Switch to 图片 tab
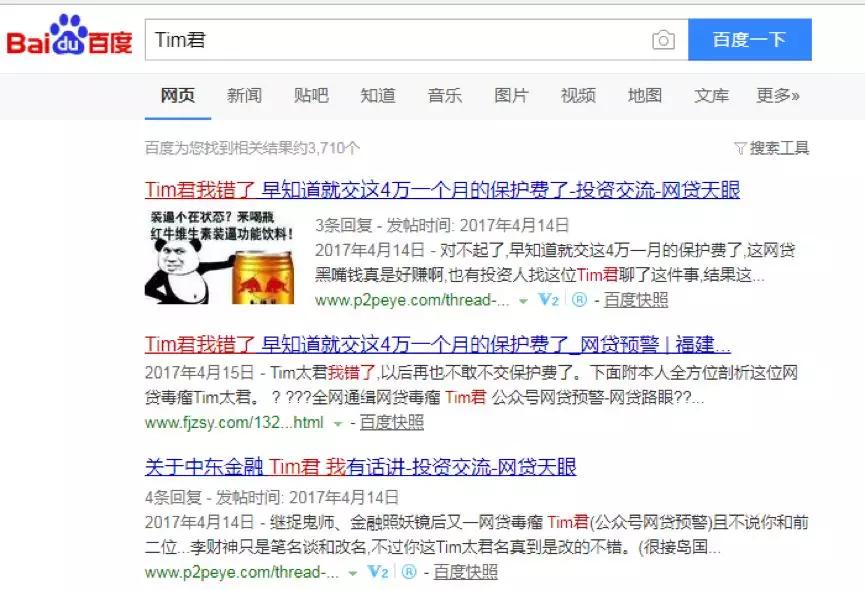Image resolution: width=865 pixels, height=590 pixels. (511, 95)
